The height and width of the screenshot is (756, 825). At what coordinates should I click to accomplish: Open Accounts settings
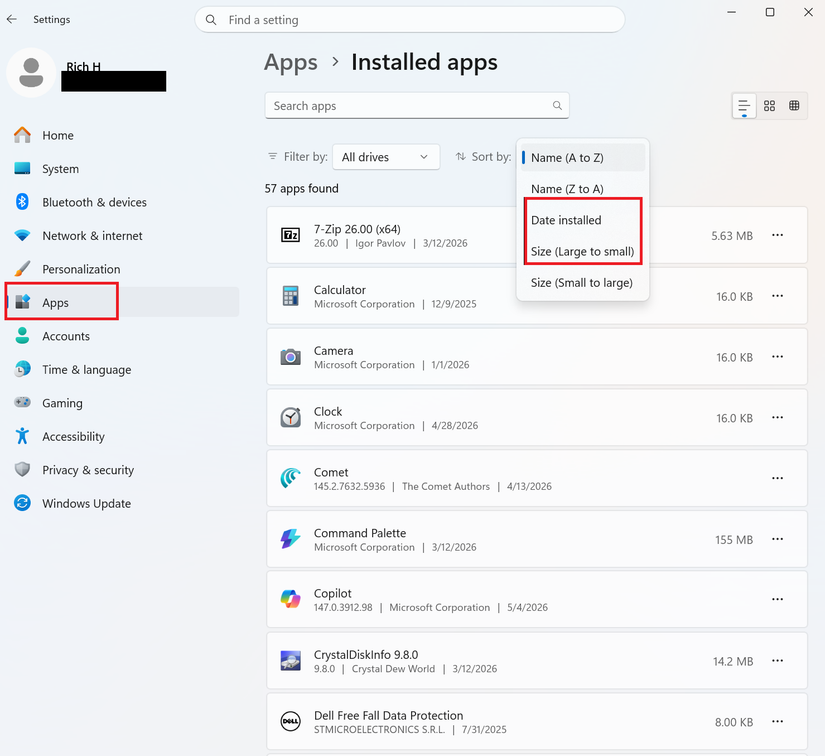coord(122,336)
